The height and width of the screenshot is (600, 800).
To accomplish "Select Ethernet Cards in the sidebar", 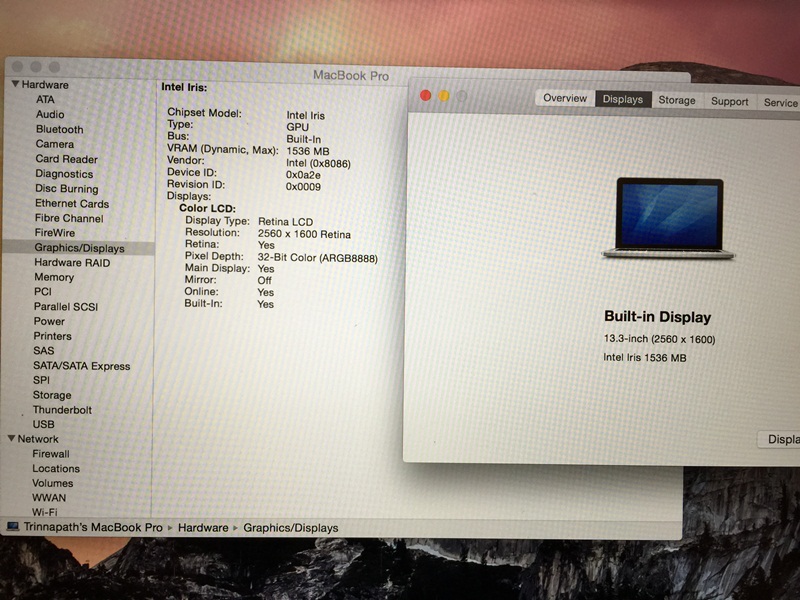I will point(72,204).
